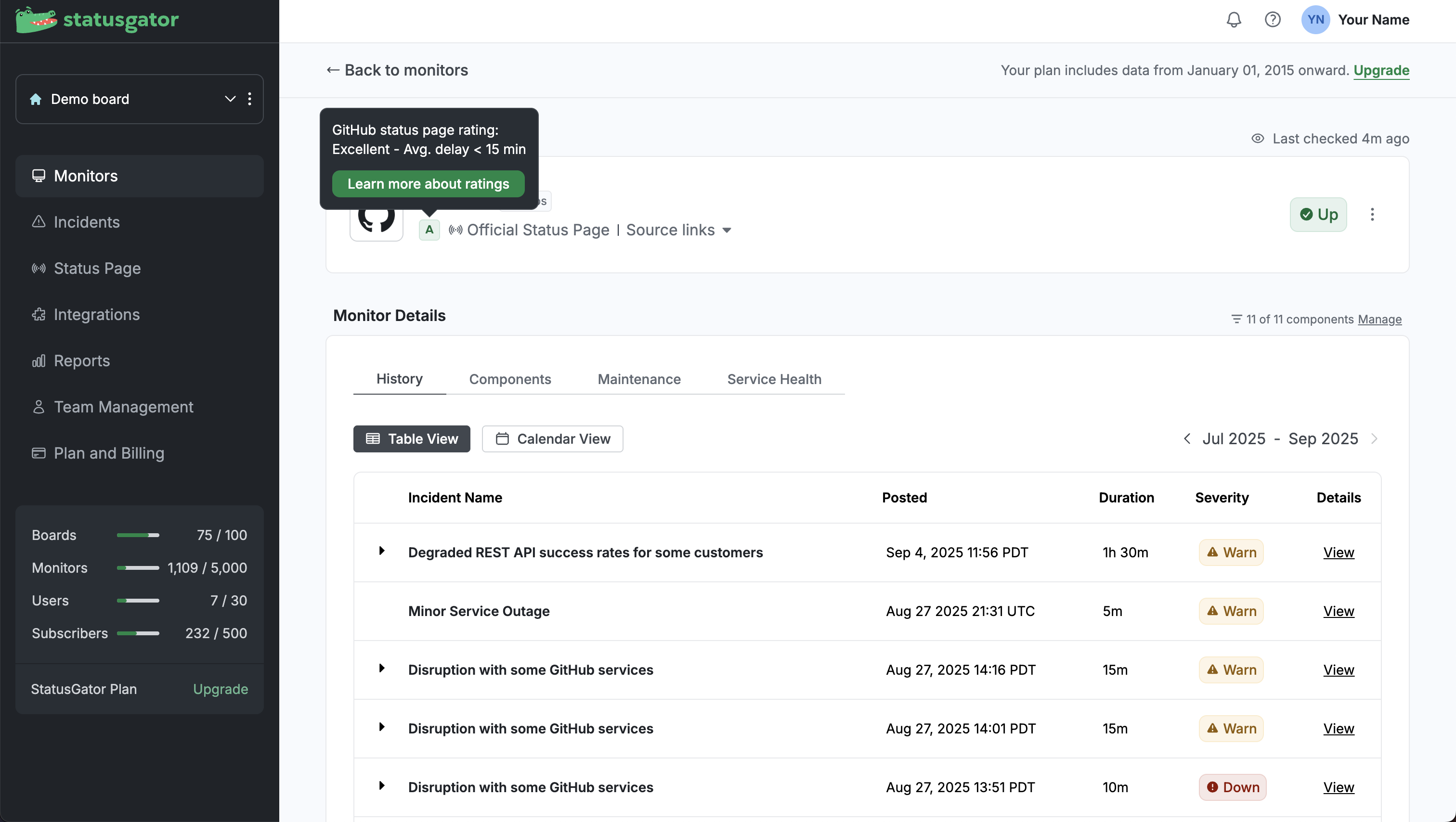The height and width of the screenshot is (822, 1456).
Task: Go to next date range arrow
Action: 1374,439
